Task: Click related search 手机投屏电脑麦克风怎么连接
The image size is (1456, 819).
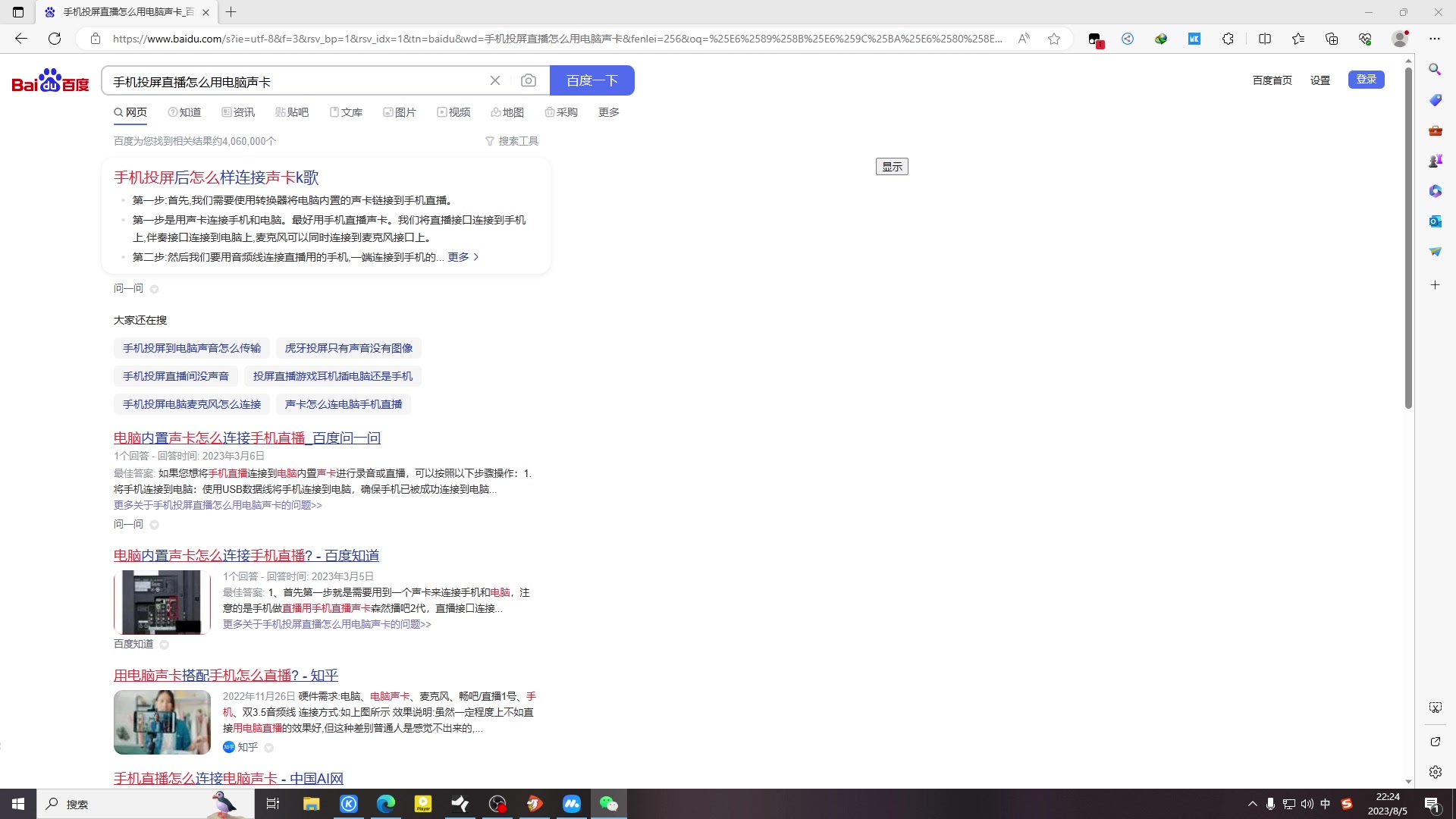Action: point(192,404)
